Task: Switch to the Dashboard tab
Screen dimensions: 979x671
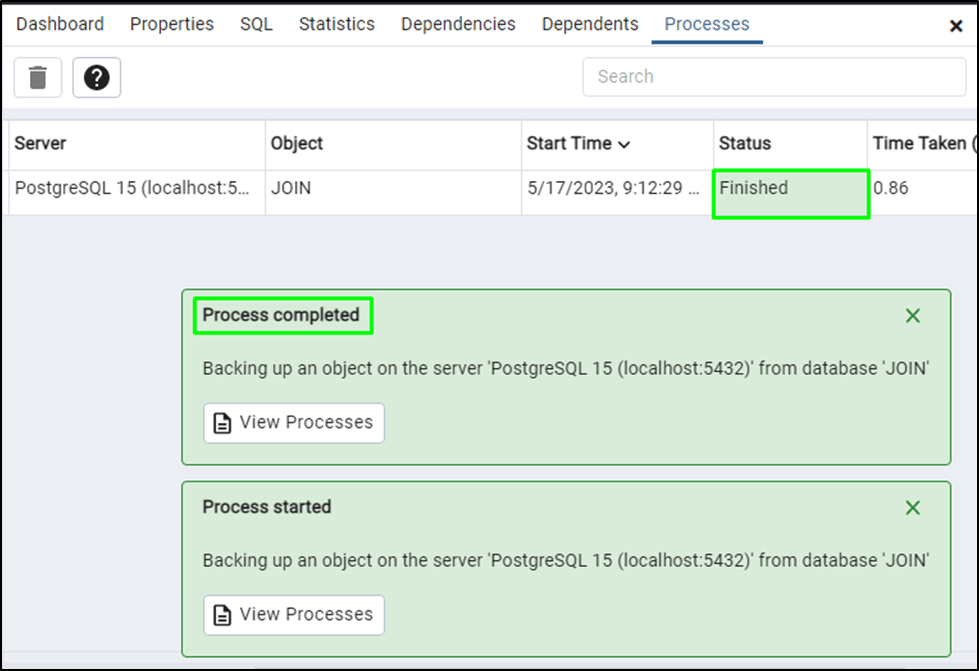Action: [60, 24]
